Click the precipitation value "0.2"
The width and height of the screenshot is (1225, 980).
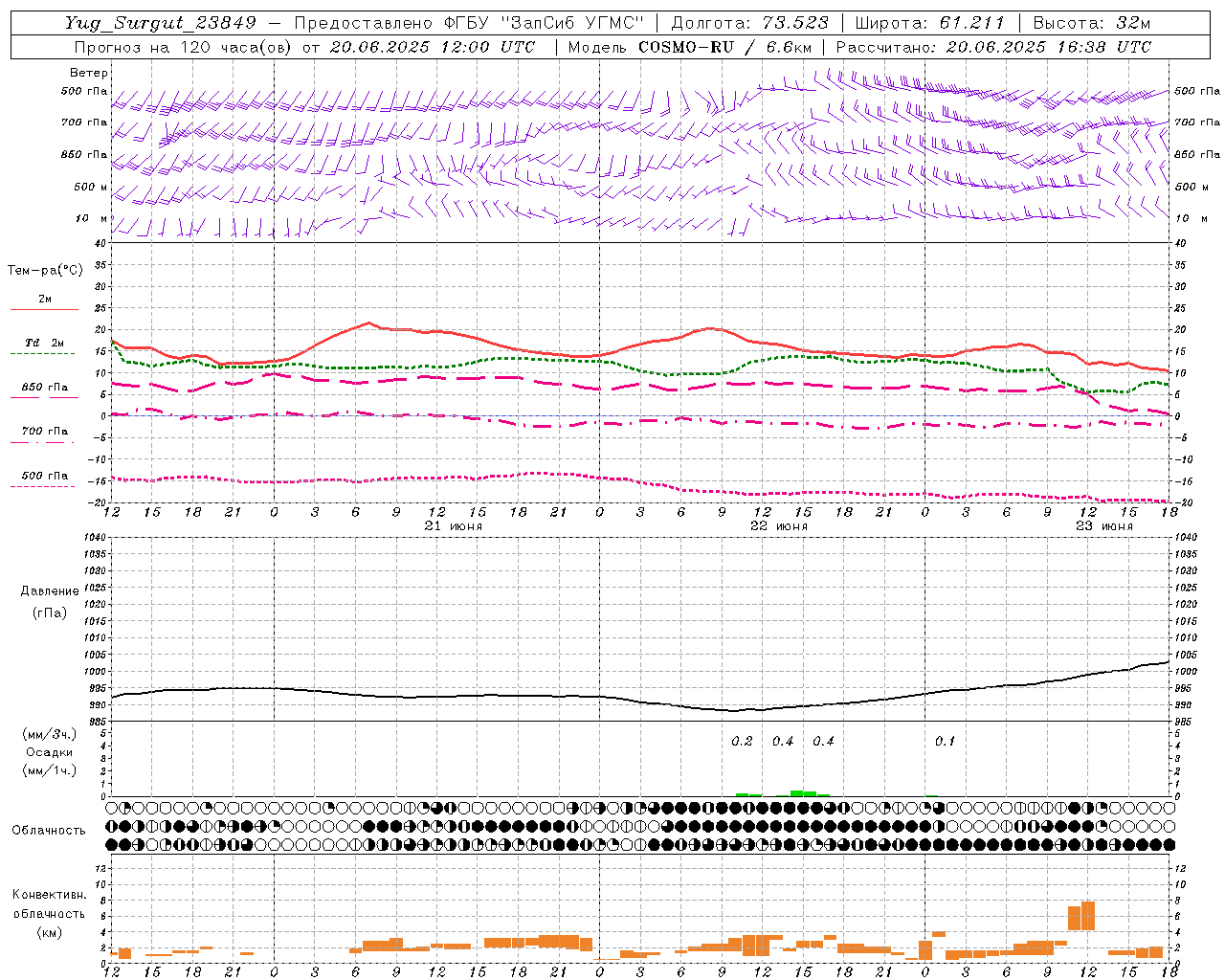742,742
